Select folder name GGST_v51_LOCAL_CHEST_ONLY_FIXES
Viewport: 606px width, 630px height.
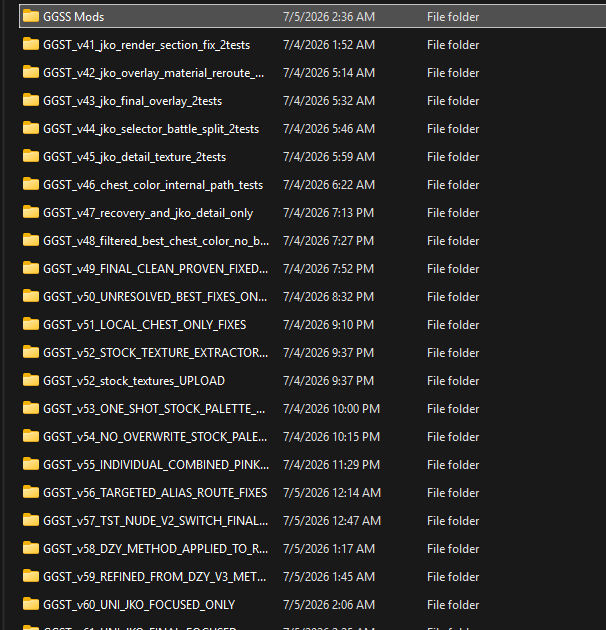click(x=145, y=325)
